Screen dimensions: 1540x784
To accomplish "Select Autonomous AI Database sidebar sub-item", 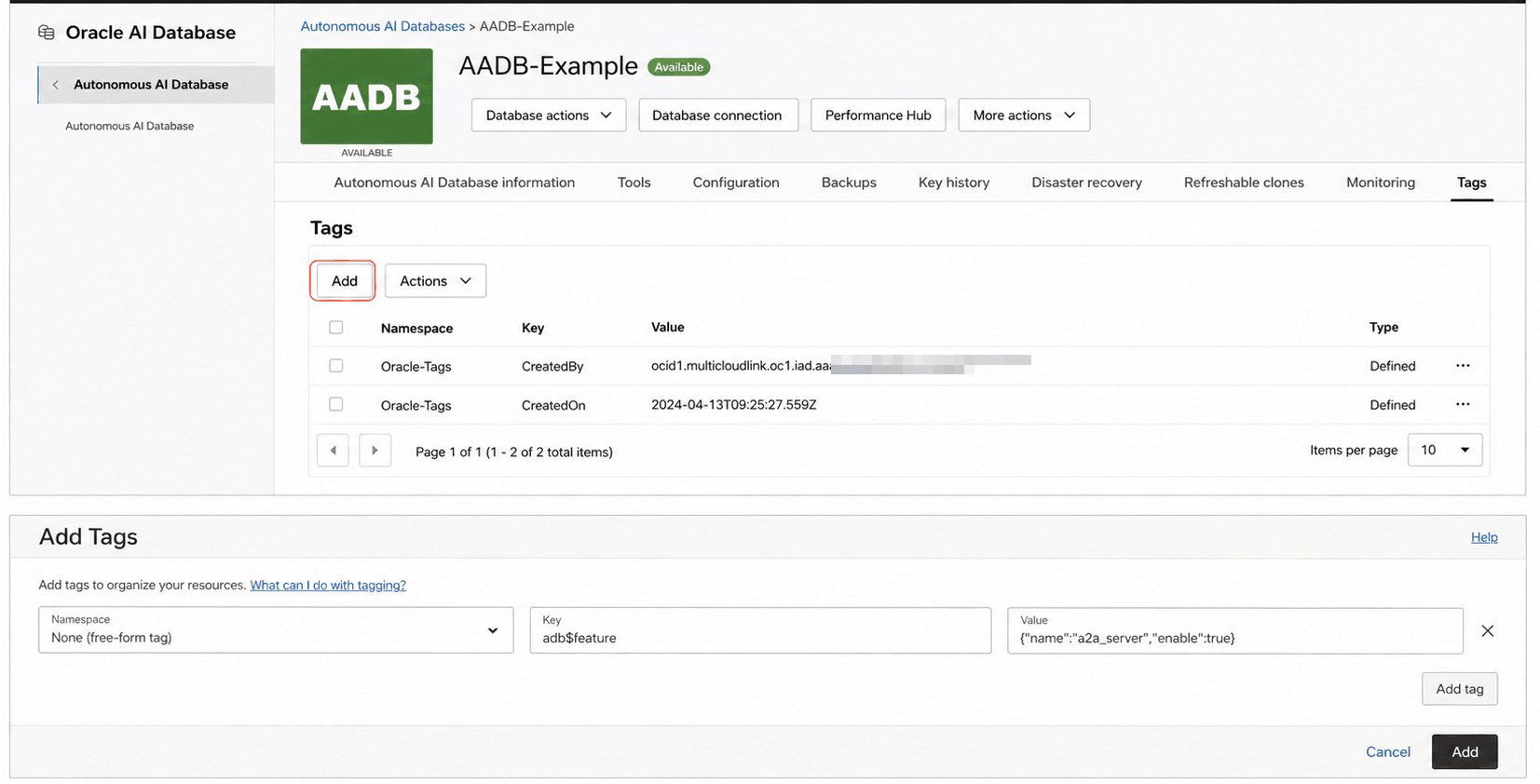I will 129,126.
